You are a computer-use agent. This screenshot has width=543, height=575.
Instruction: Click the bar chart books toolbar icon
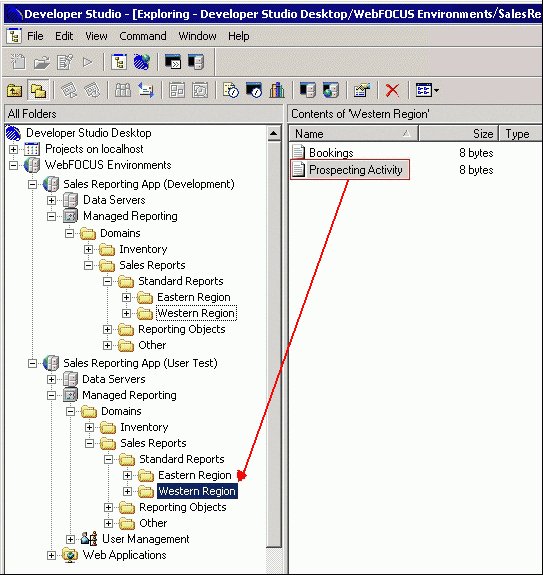click(277, 90)
